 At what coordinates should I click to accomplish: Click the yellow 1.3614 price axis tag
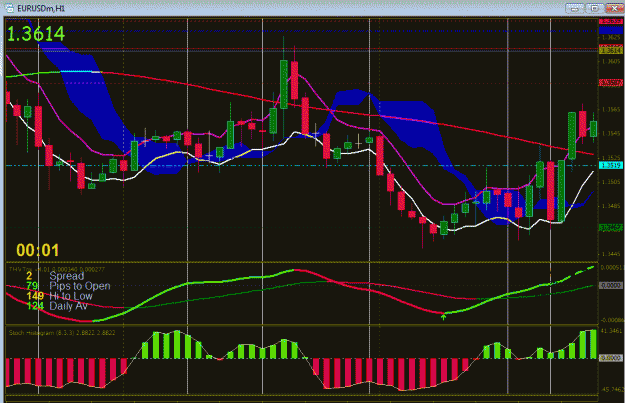(x=611, y=51)
